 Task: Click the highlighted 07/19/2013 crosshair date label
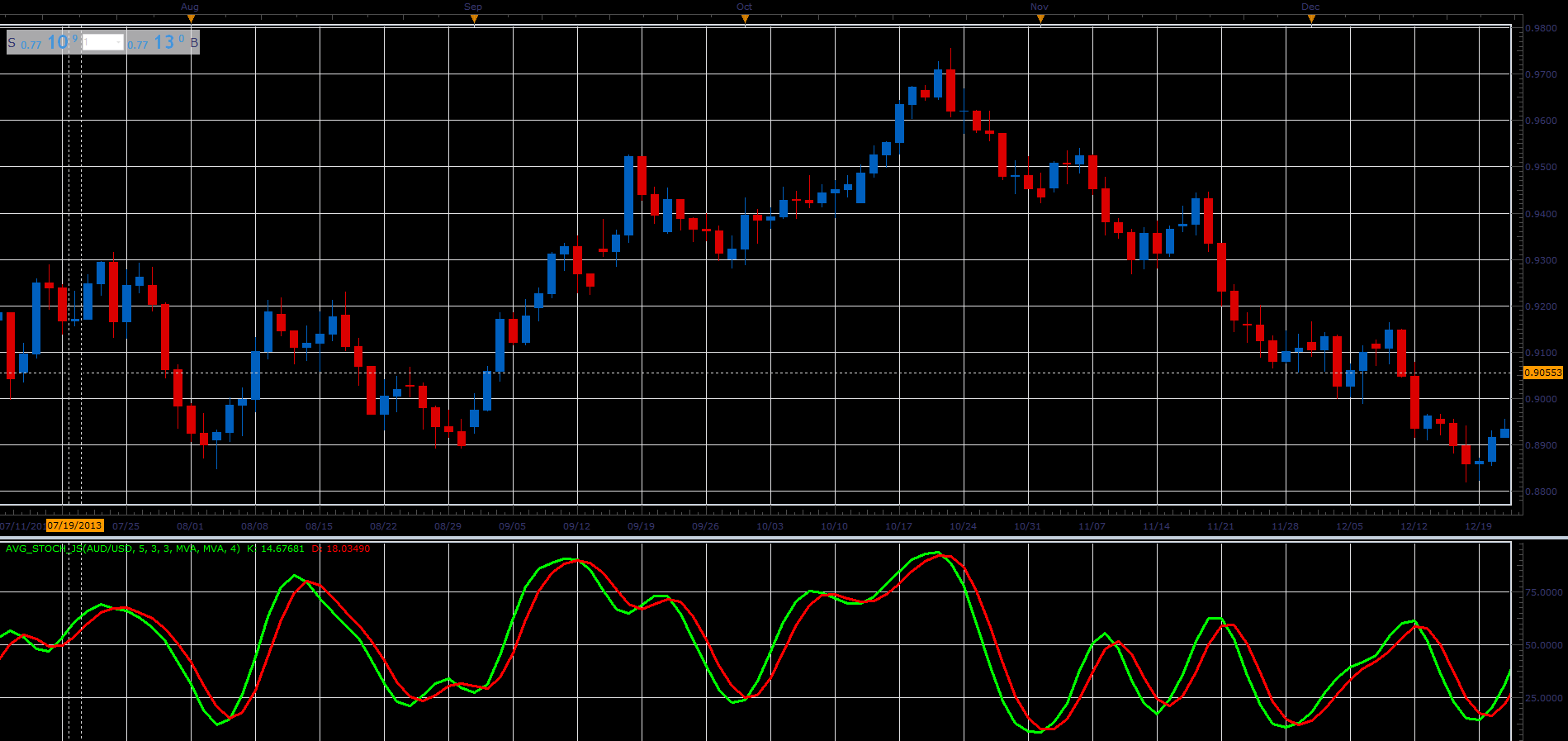74,525
